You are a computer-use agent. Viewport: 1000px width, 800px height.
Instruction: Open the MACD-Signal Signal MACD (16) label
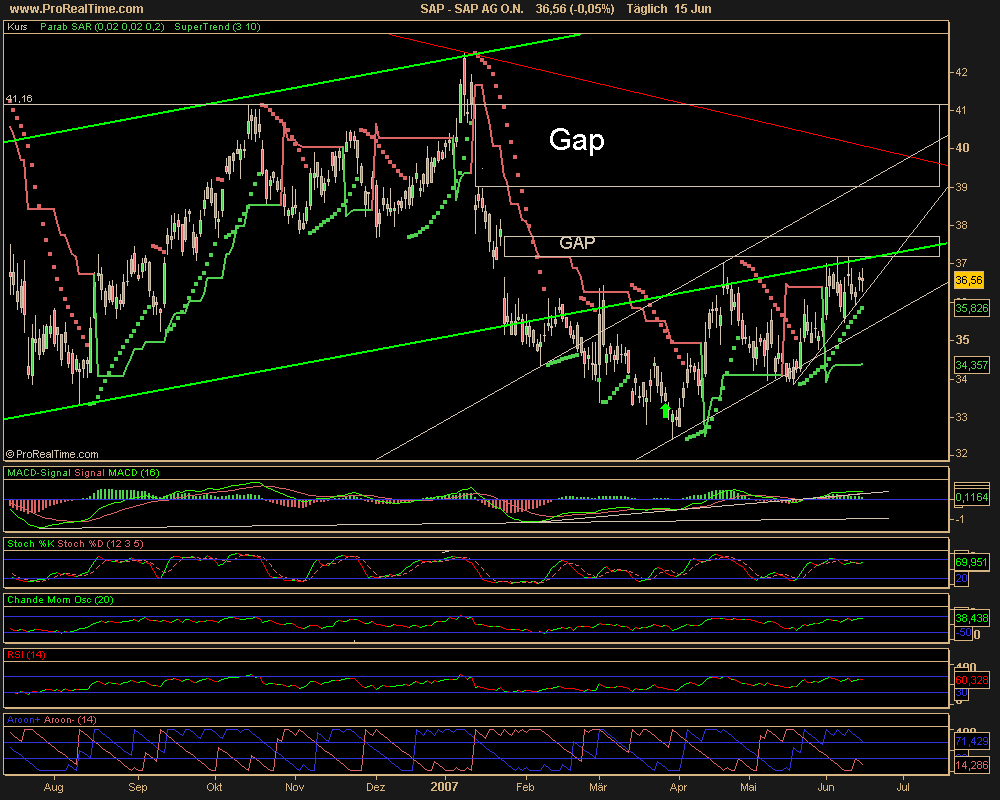coord(83,473)
